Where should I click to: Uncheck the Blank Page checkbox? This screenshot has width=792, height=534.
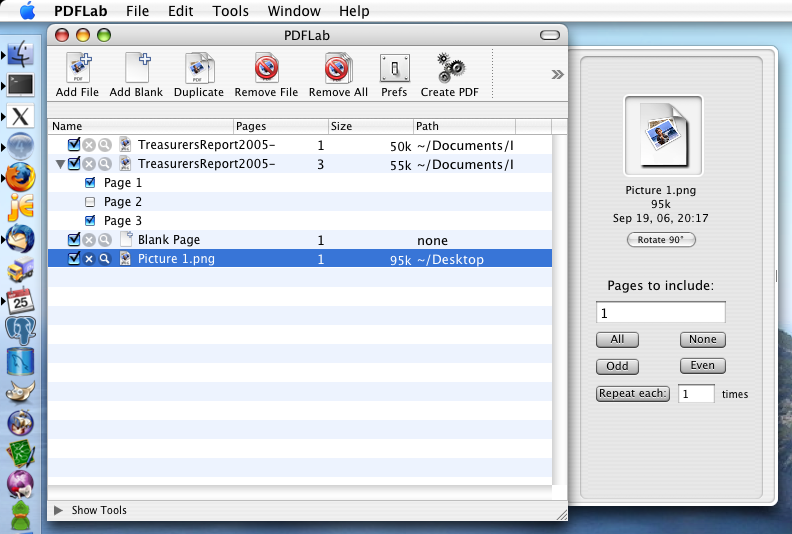click(x=74, y=239)
